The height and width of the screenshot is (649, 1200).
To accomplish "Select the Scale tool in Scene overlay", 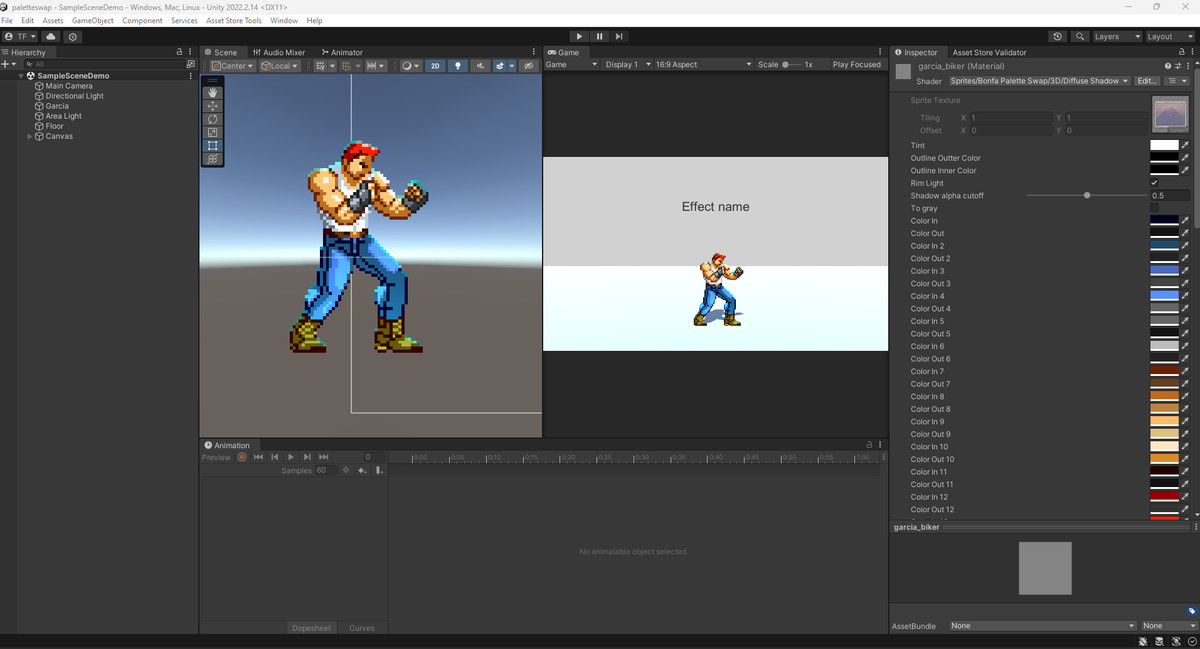I will click(x=213, y=132).
